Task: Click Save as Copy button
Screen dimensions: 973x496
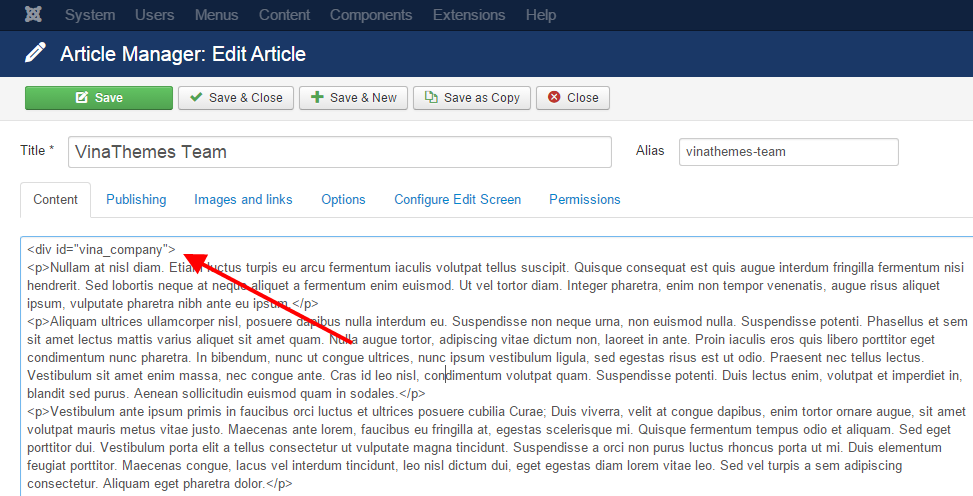Action: point(472,98)
